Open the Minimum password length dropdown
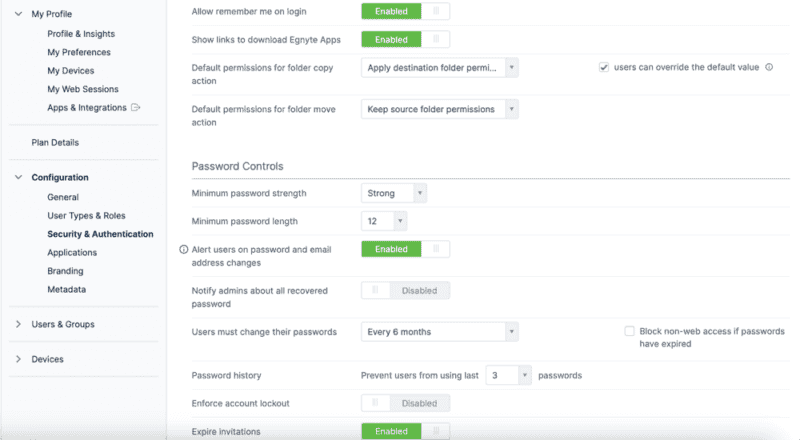The height and width of the screenshot is (440, 800). click(384, 221)
